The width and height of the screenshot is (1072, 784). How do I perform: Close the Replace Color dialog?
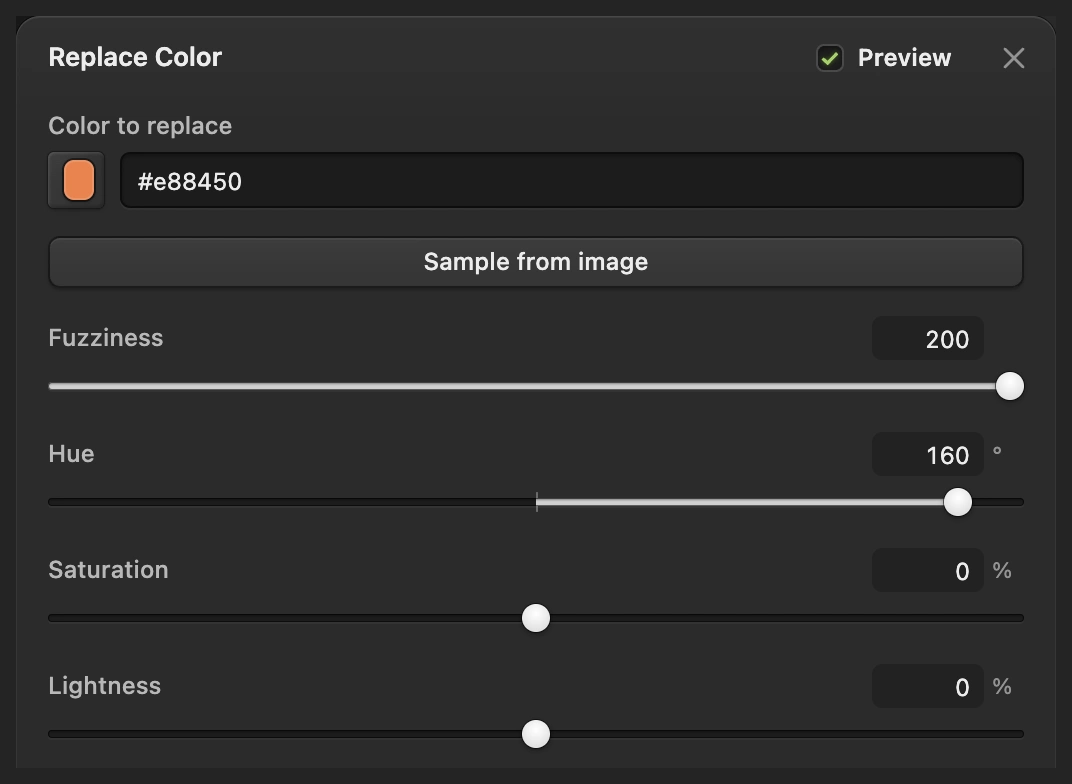click(x=1013, y=58)
